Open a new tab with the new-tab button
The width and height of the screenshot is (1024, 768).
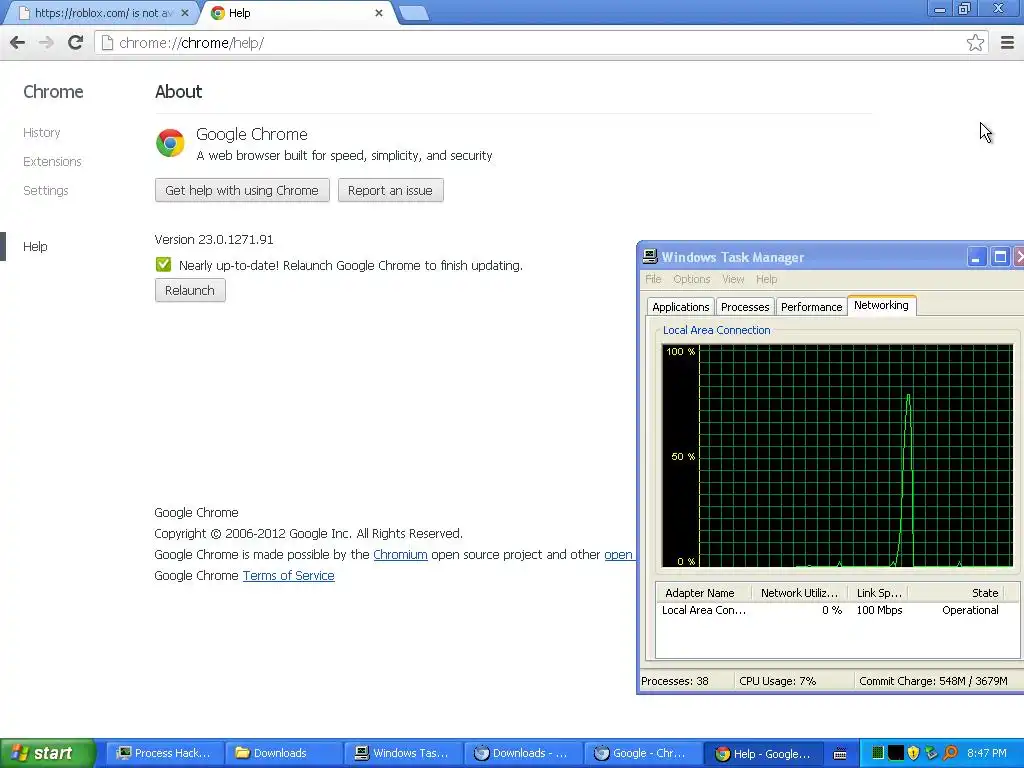tap(413, 13)
